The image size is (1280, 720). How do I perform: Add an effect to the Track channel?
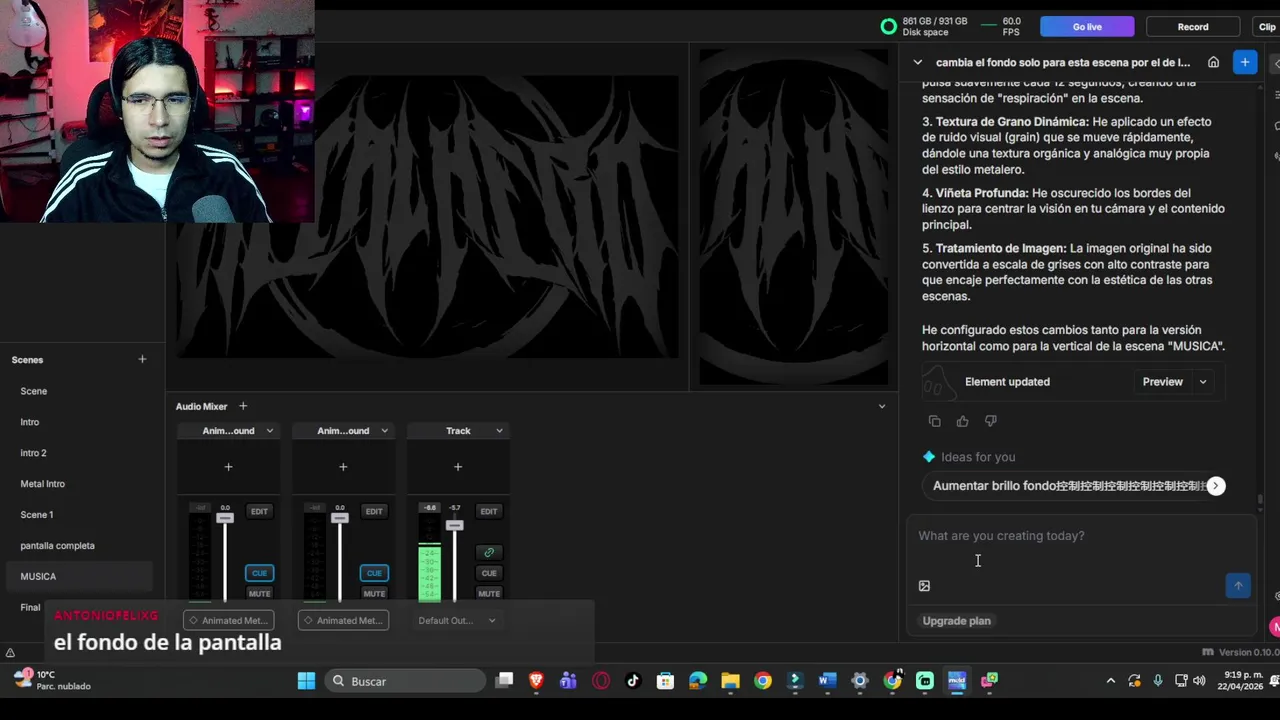click(x=458, y=467)
